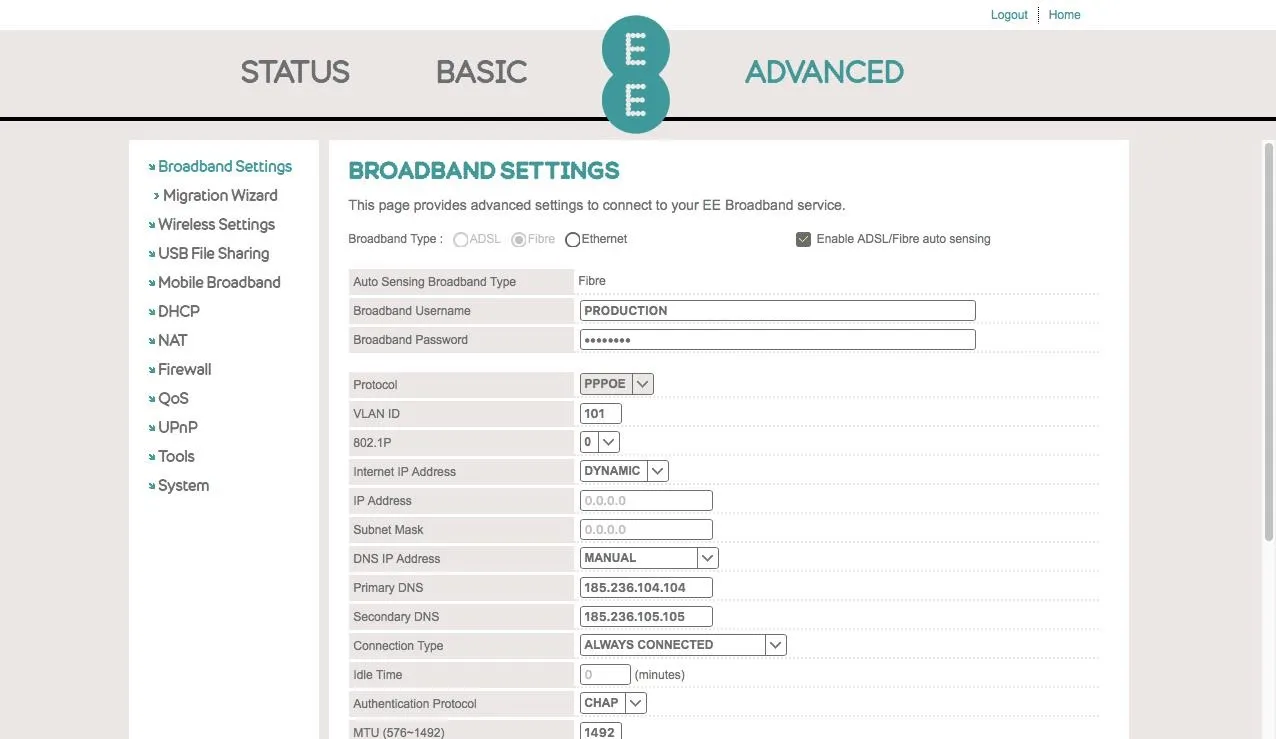Open the Authentication Protocol CHAP dropdown
Image resolution: width=1276 pixels, height=739 pixels.
[613, 702]
